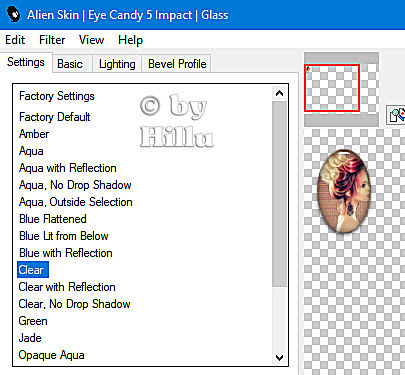
Task: Open the Filter menu
Action: coord(52,40)
